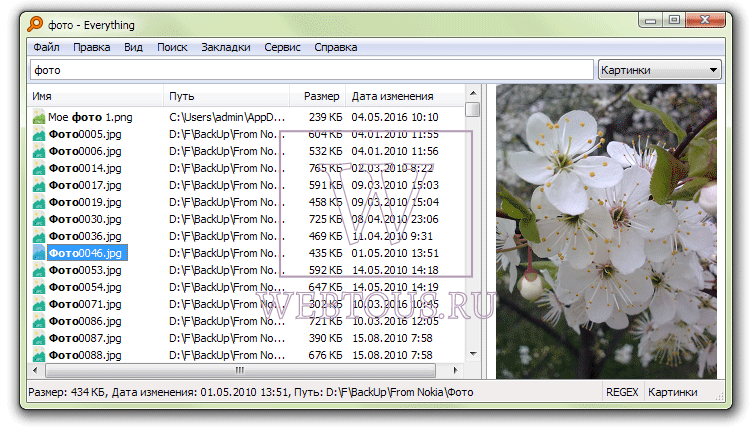Click the icon of selected Фото0046.jpg
Image resolution: width=752 pixels, height=427 pixels.
38,253
